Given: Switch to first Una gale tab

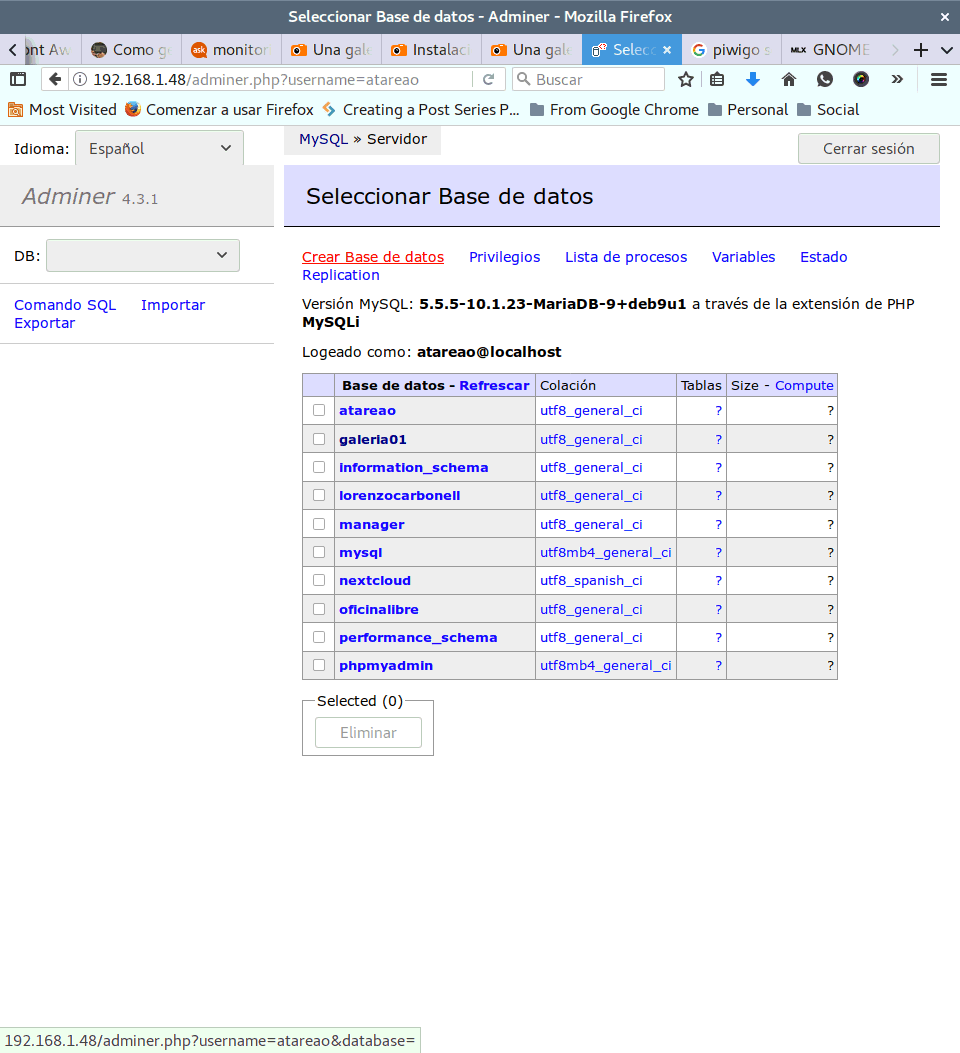Looking at the screenshot, I should pyautogui.click(x=331, y=50).
